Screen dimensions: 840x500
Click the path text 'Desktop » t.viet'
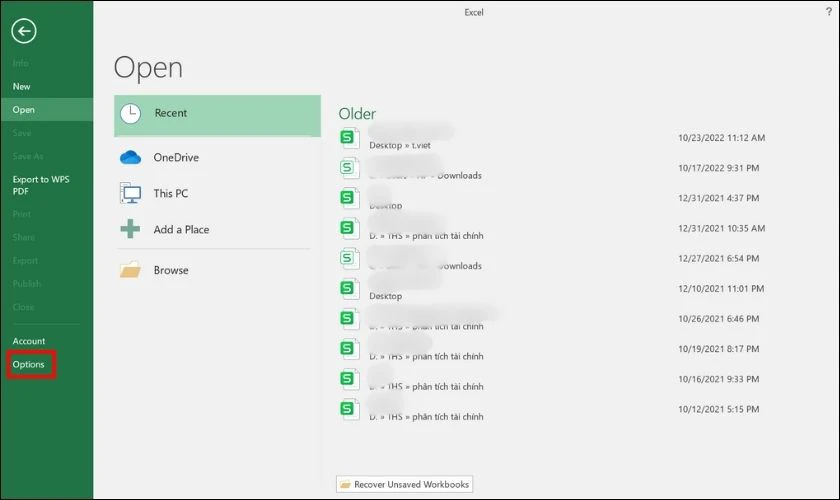[400, 145]
